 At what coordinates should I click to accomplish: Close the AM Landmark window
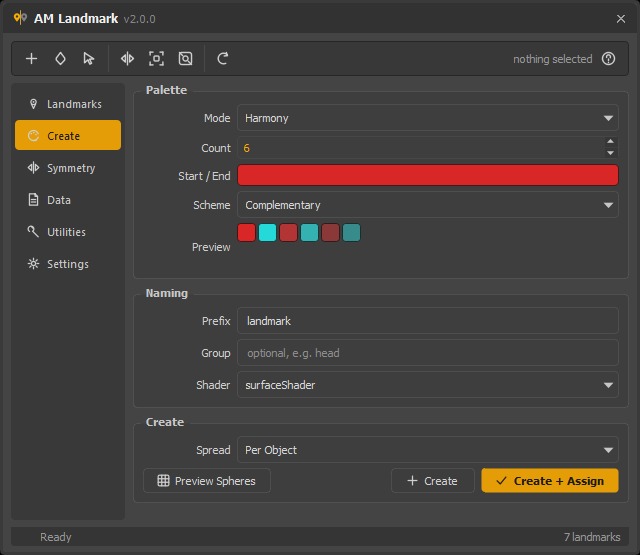click(621, 19)
